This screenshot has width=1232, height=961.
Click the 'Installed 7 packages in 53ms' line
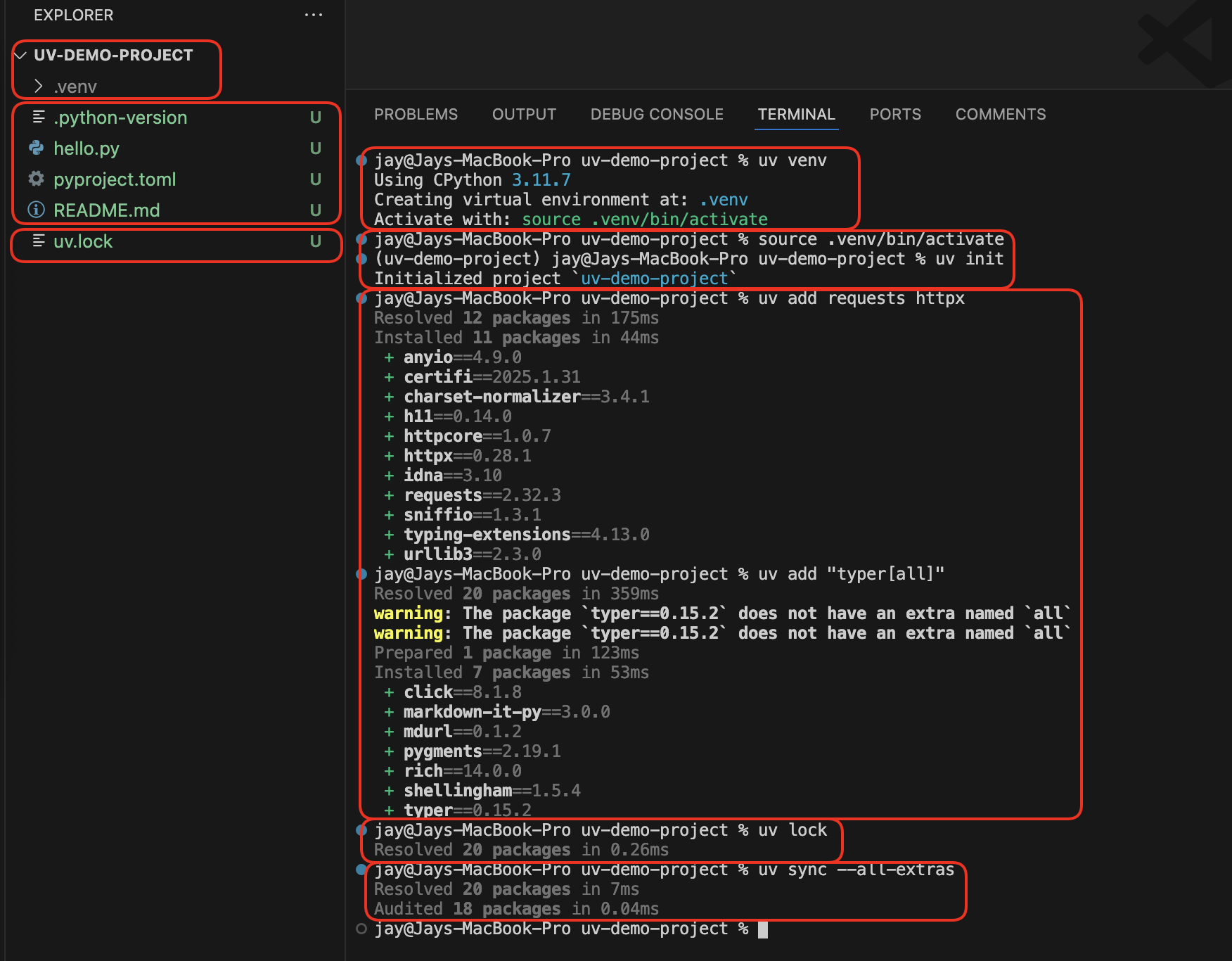tap(512, 673)
